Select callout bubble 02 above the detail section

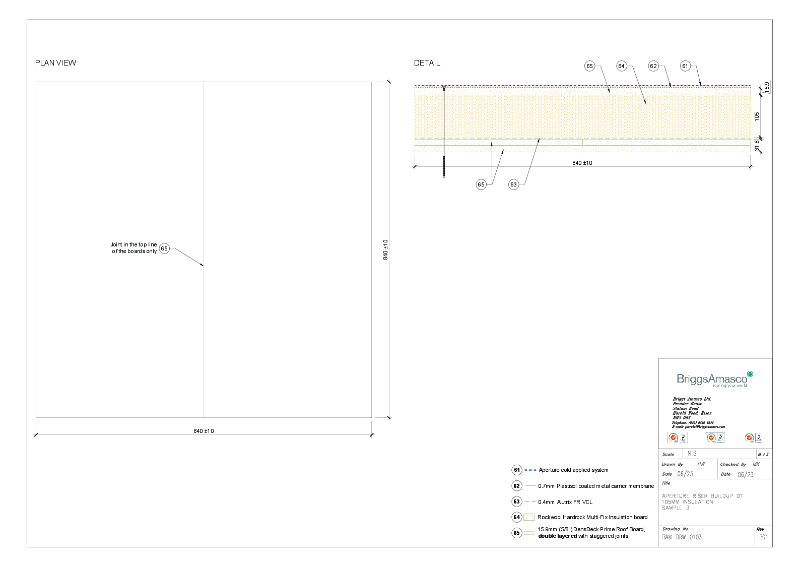653,66
